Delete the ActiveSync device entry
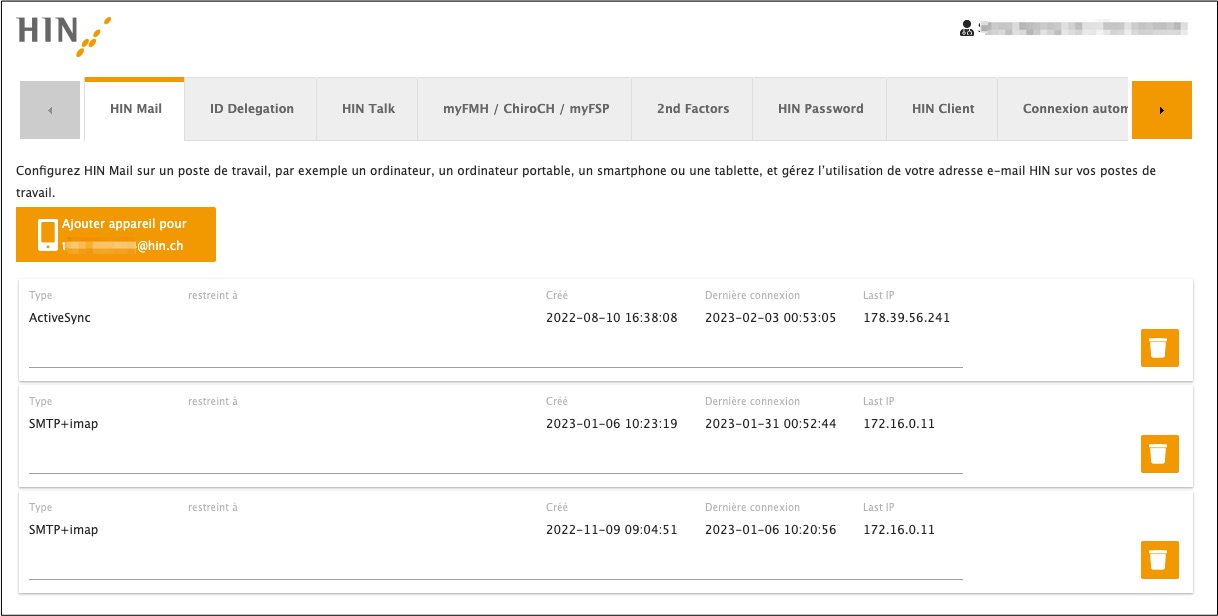 [1160, 348]
